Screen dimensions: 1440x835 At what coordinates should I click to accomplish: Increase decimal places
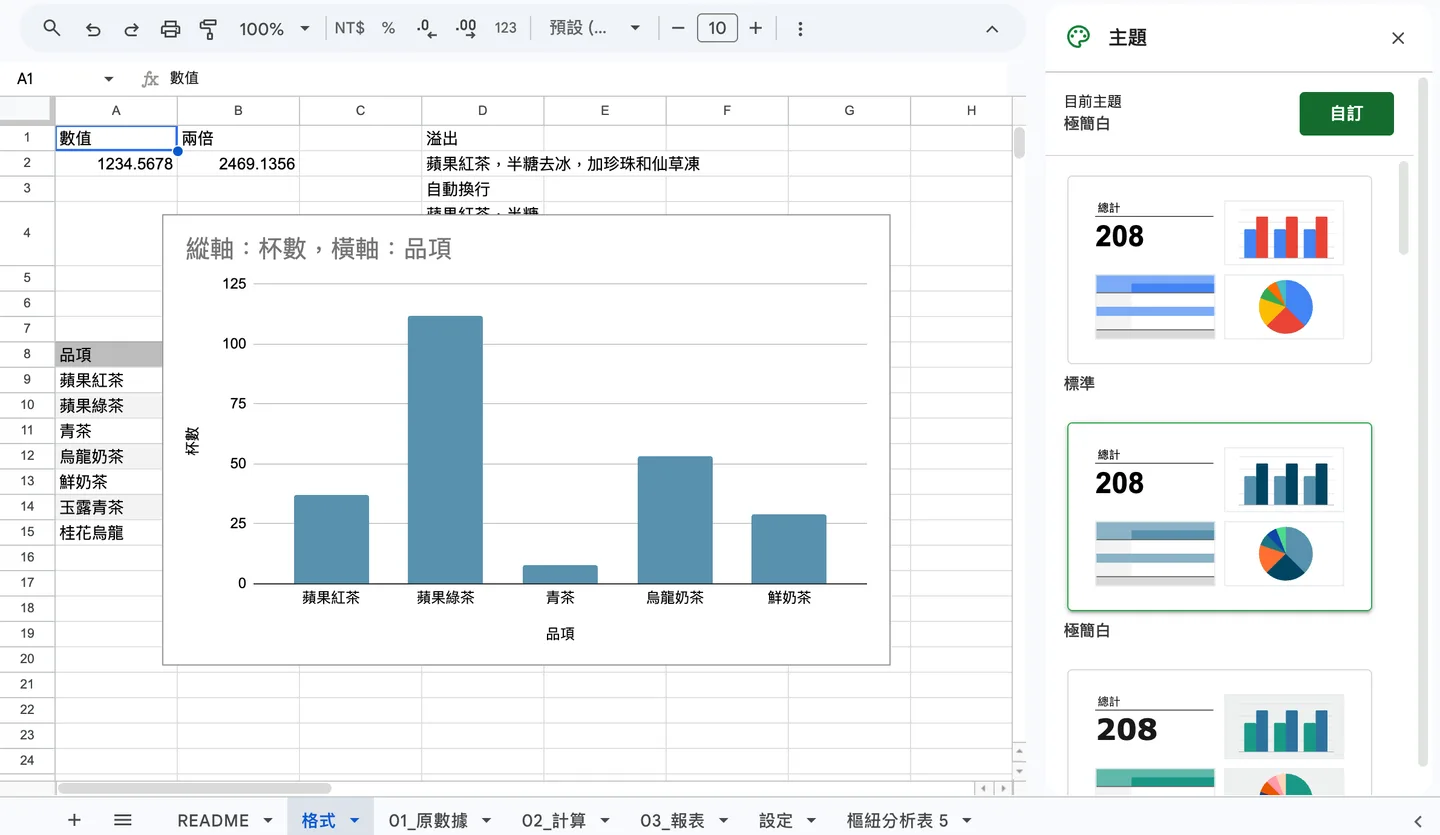click(x=466, y=29)
